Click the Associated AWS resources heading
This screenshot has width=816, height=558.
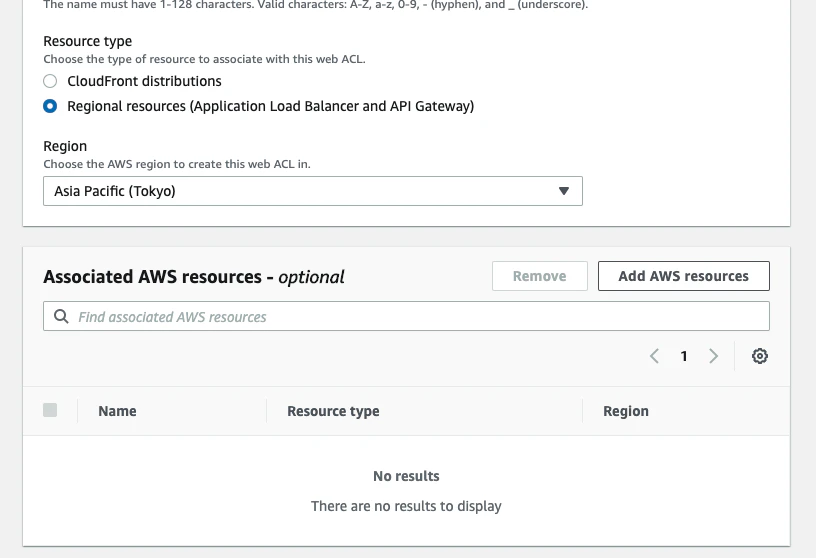click(x=193, y=277)
